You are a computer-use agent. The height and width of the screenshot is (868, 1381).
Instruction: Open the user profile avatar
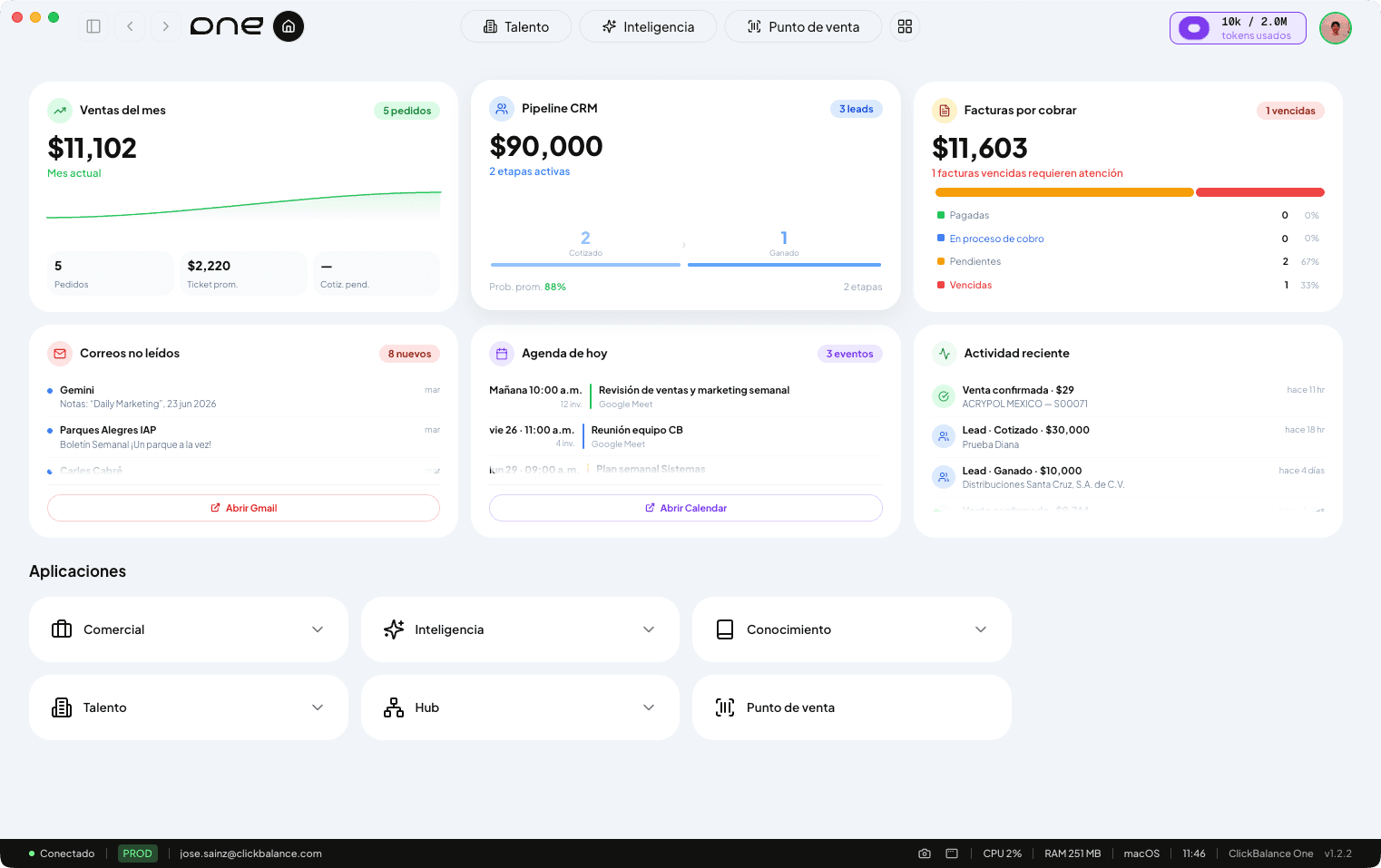coord(1336,27)
